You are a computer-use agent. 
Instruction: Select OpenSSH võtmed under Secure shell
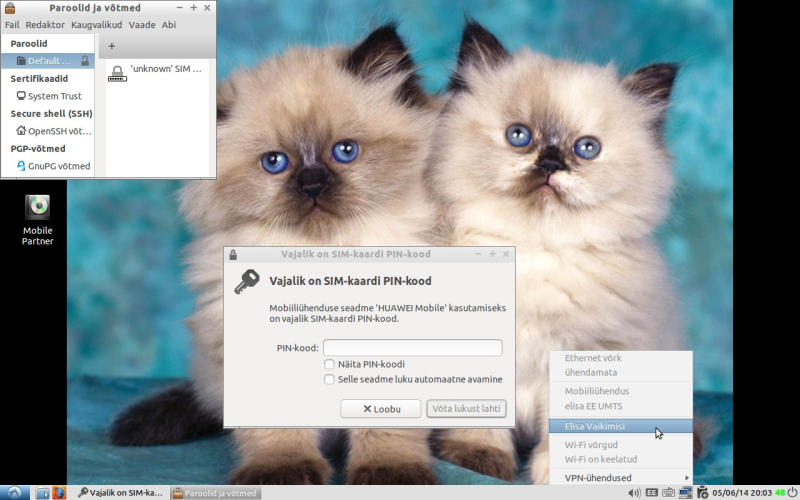tap(48, 131)
